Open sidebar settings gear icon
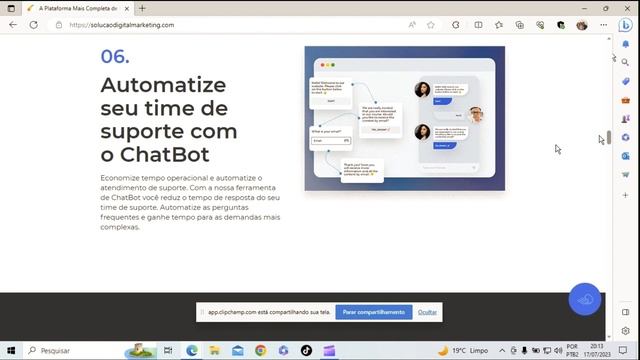The height and width of the screenshot is (360, 640). (x=625, y=331)
